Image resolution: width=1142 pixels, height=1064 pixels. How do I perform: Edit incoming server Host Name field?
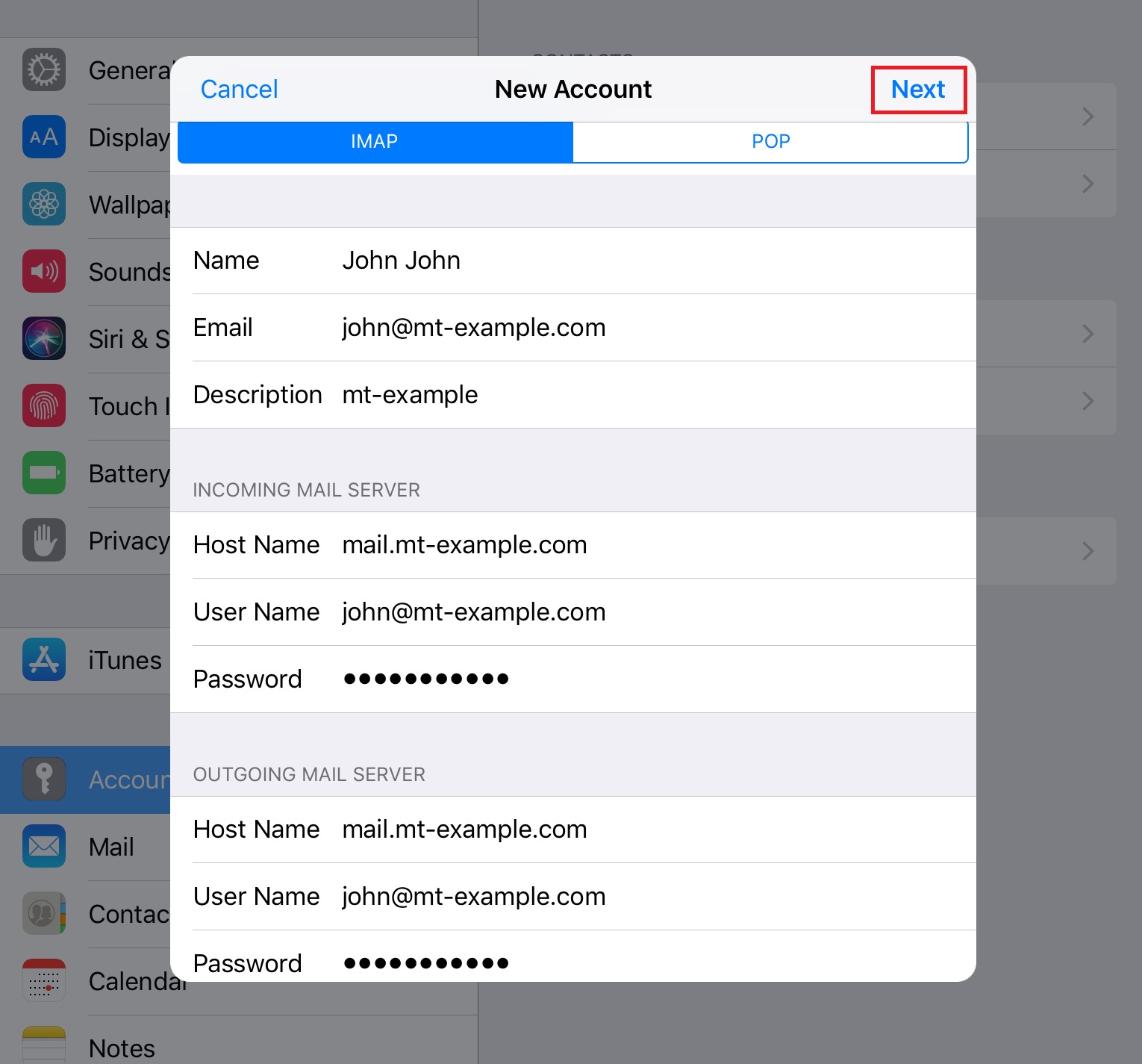(x=573, y=545)
